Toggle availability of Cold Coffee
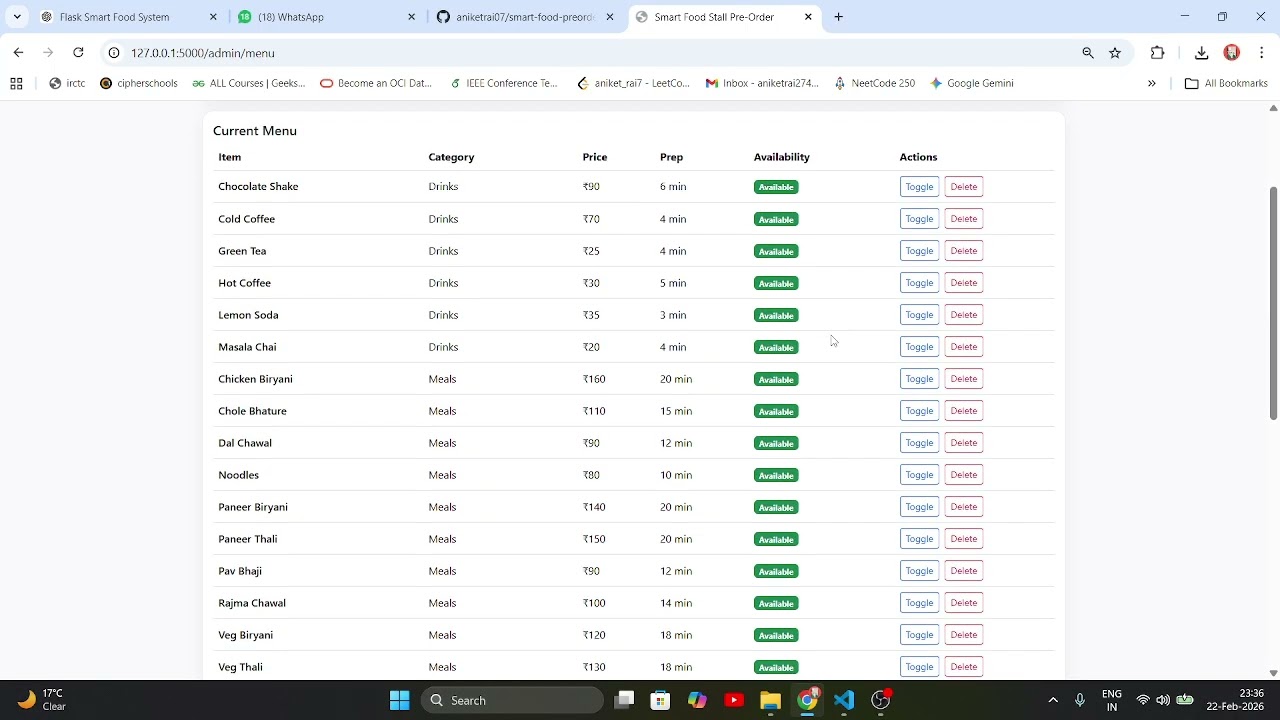Image resolution: width=1280 pixels, height=720 pixels. [x=919, y=219]
